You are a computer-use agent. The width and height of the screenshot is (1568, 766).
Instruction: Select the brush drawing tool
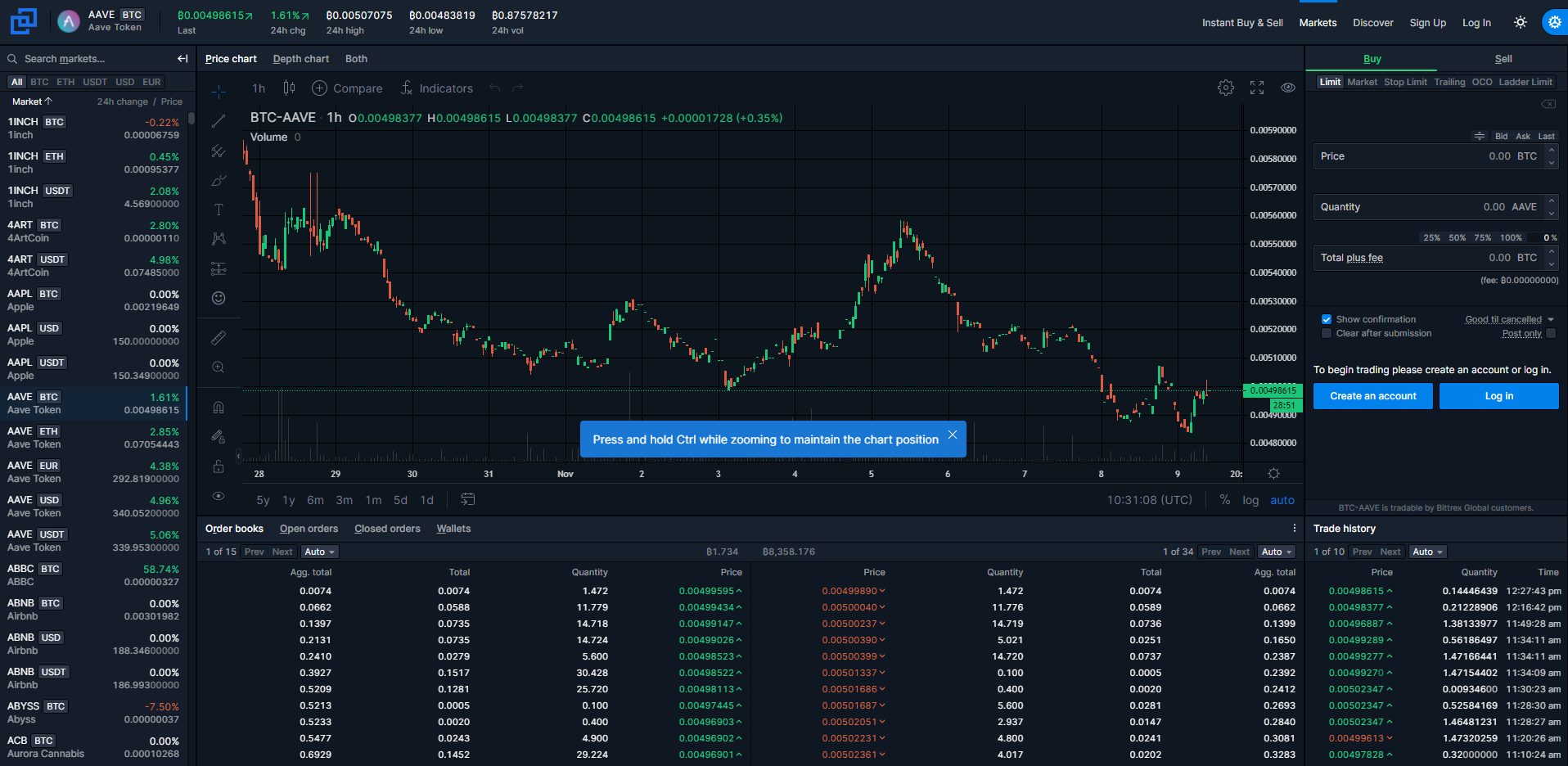point(219,180)
